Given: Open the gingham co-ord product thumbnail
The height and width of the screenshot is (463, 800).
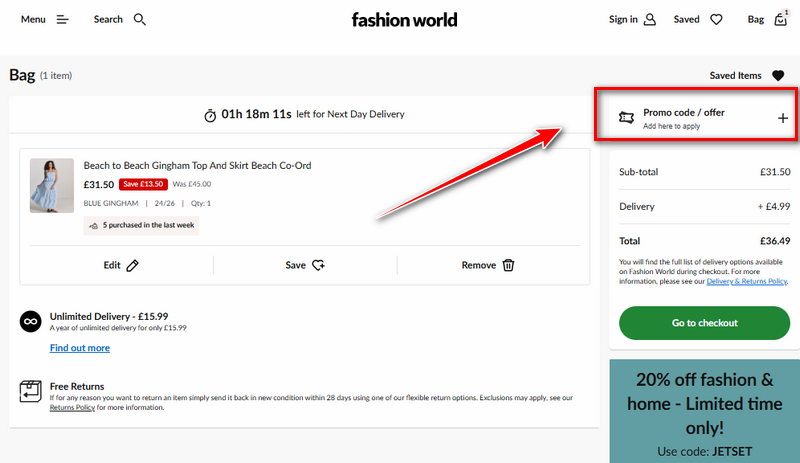Looking at the screenshot, I should point(52,185).
